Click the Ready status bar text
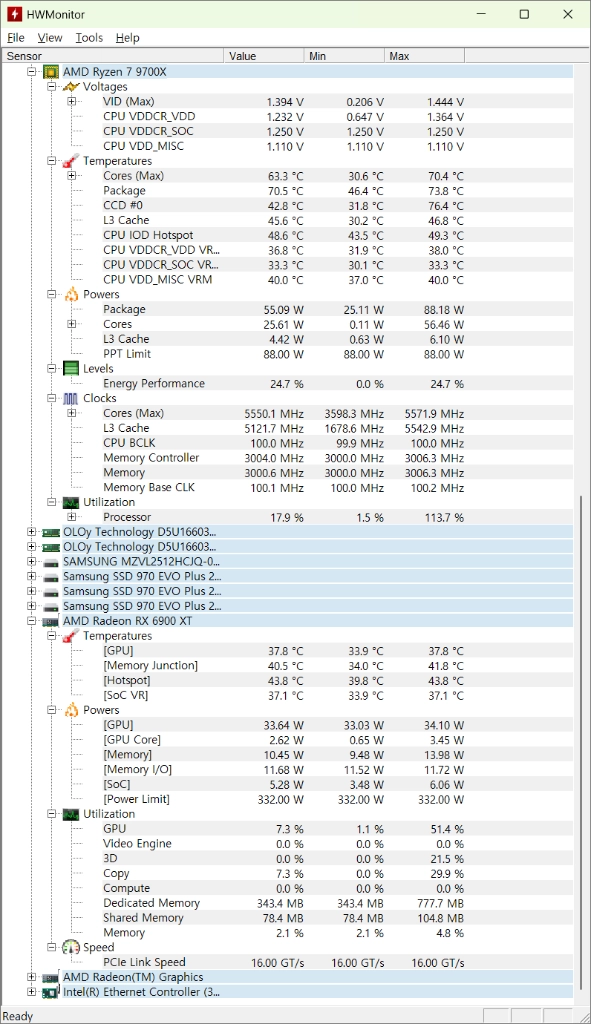The height and width of the screenshot is (1024, 591). [18, 1016]
